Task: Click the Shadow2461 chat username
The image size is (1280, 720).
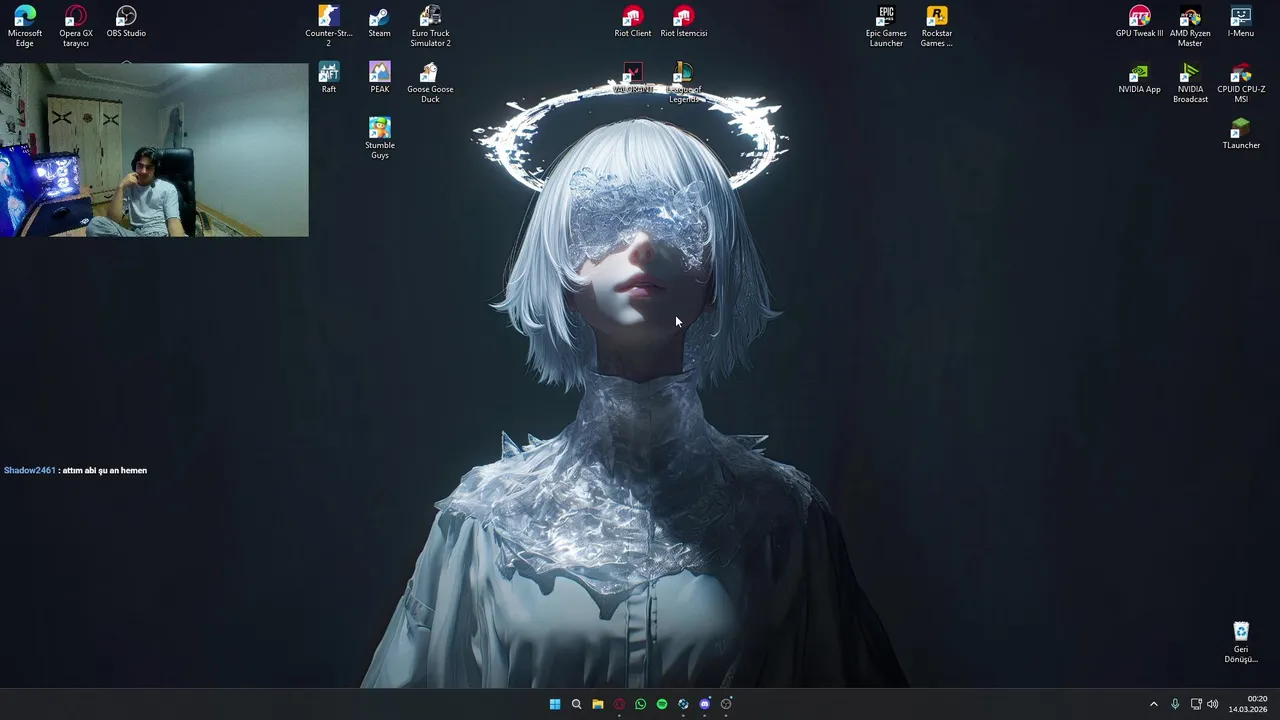Action: [x=30, y=470]
